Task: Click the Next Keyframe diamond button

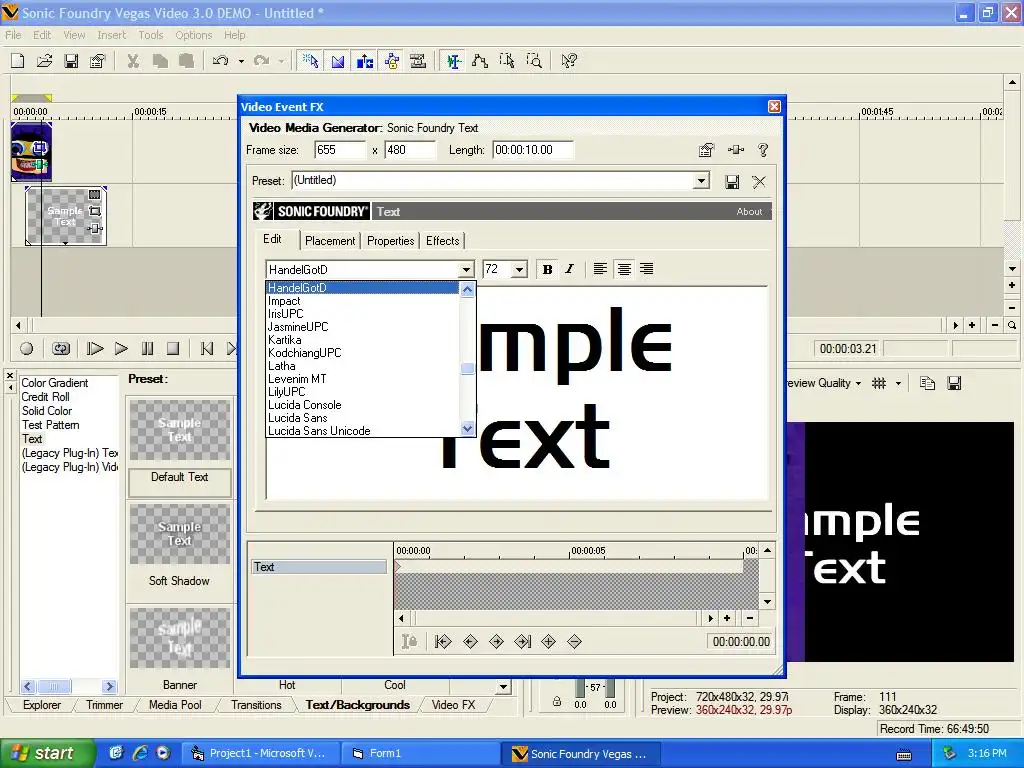Action: point(496,642)
